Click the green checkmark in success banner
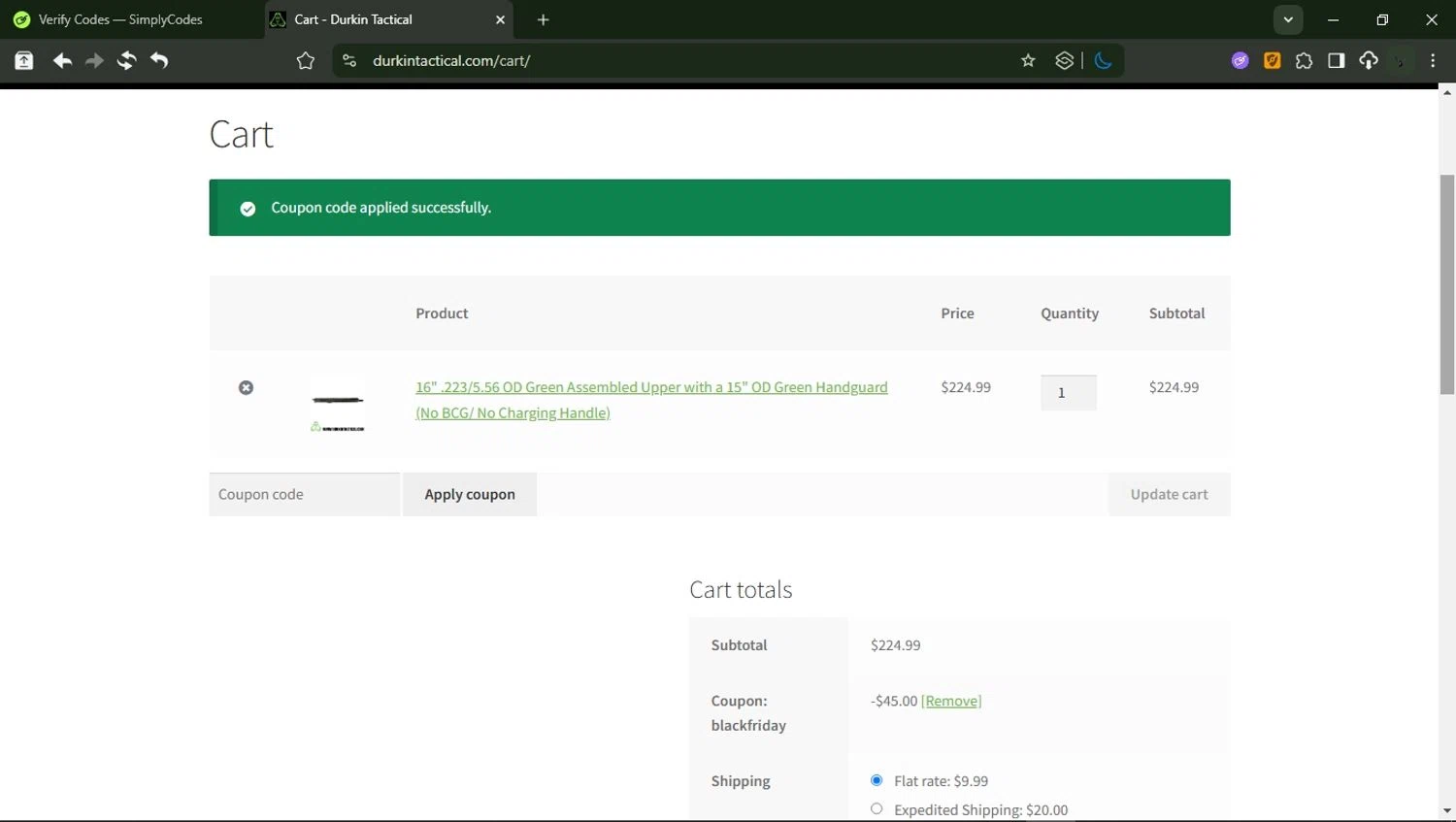Image resolution: width=1456 pixels, height=822 pixels. tap(248, 209)
